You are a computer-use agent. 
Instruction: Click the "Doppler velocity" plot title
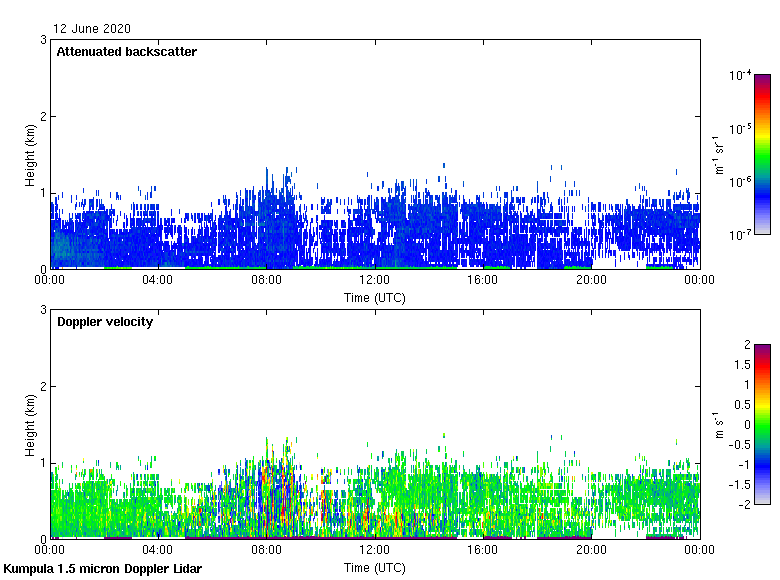click(104, 322)
